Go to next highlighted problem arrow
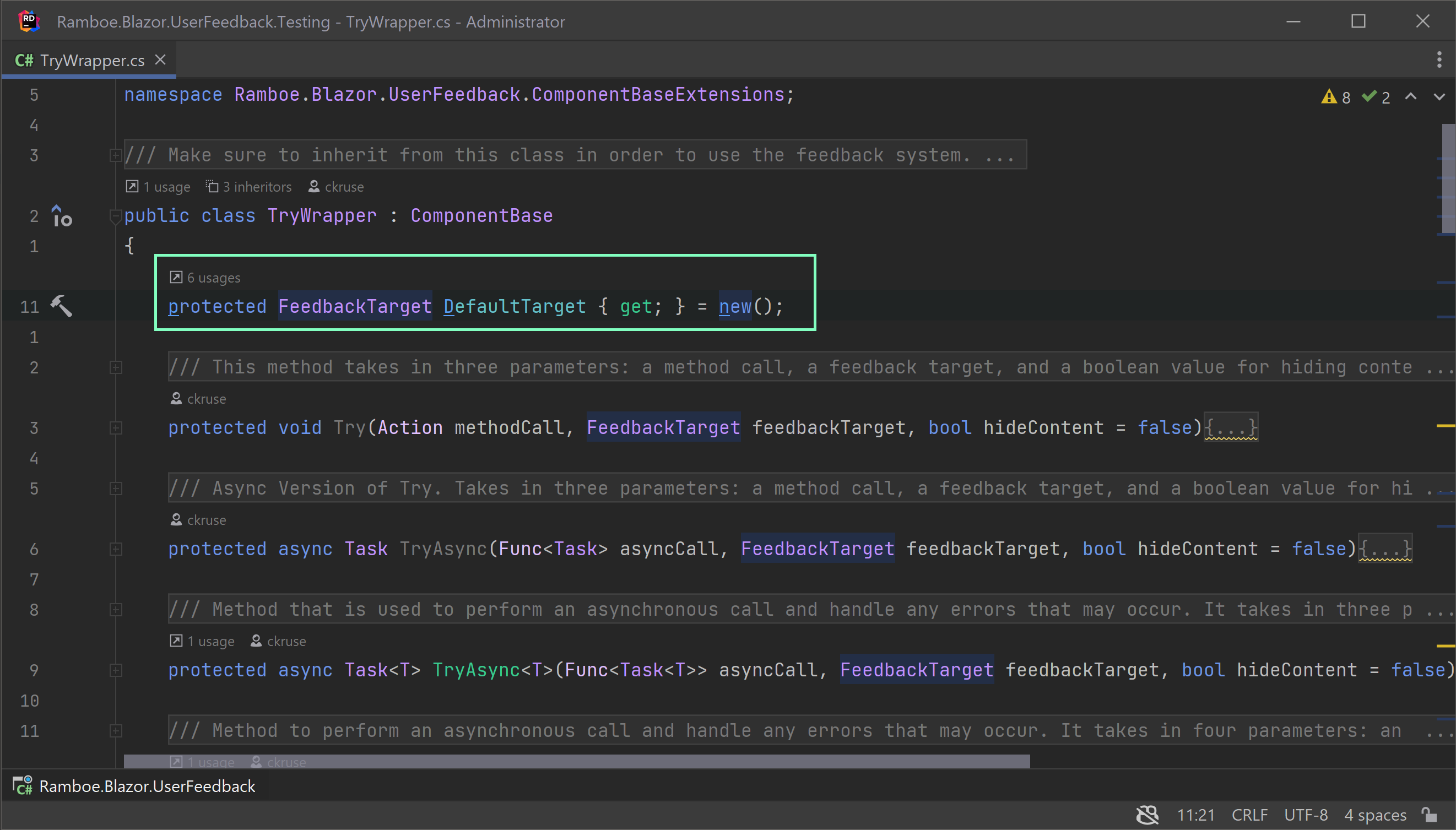The image size is (1456, 830). pyautogui.click(x=1439, y=96)
